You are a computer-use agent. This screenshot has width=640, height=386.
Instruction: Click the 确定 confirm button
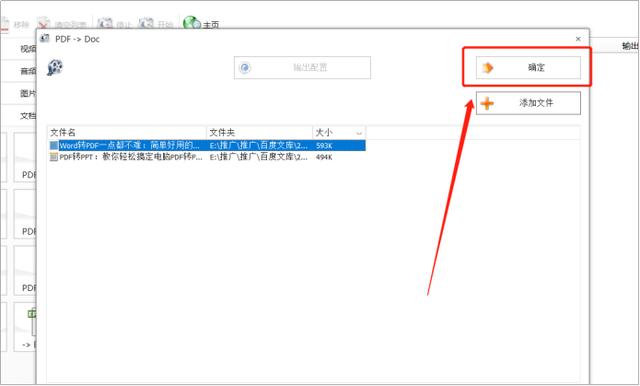528,68
